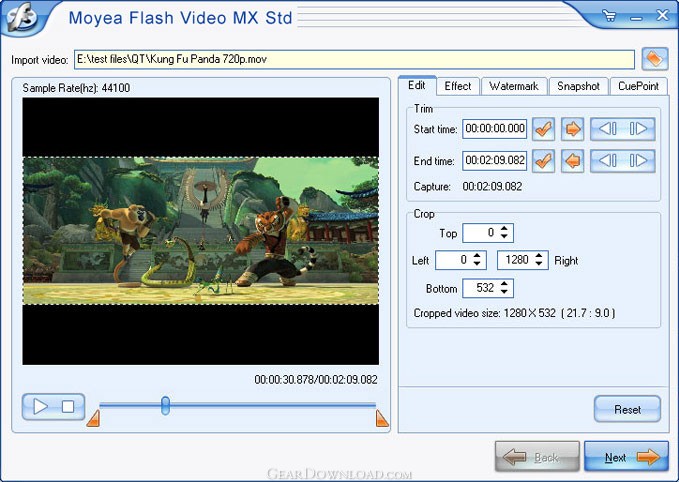Set End time to current position arrow
The width and height of the screenshot is (679, 482).
click(572, 161)
